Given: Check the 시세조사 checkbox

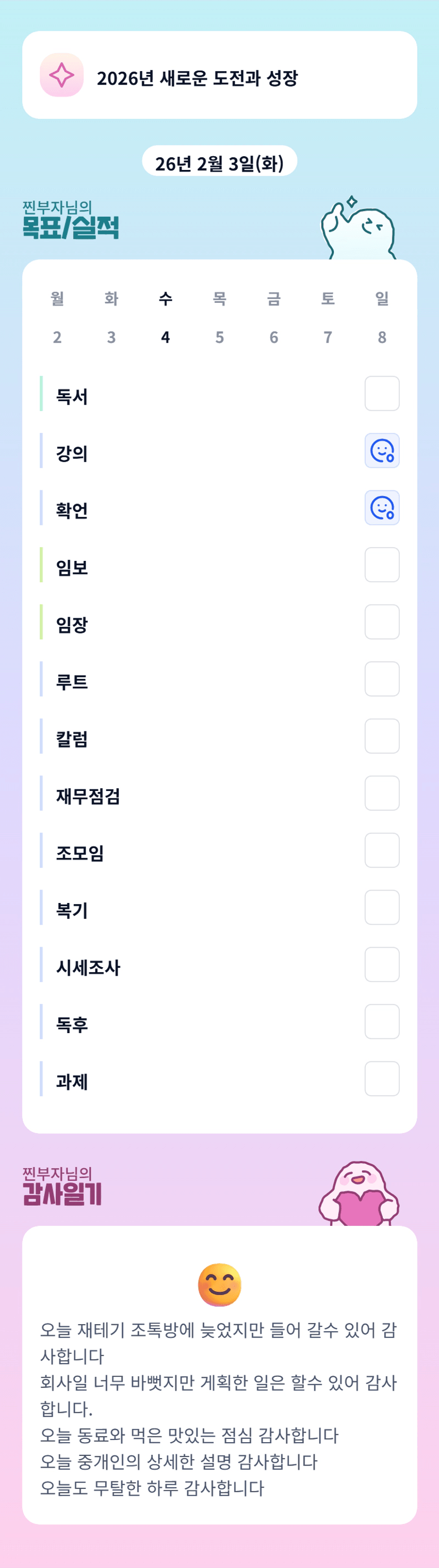Looking at the screenshot, I should (x=382, y=965).
